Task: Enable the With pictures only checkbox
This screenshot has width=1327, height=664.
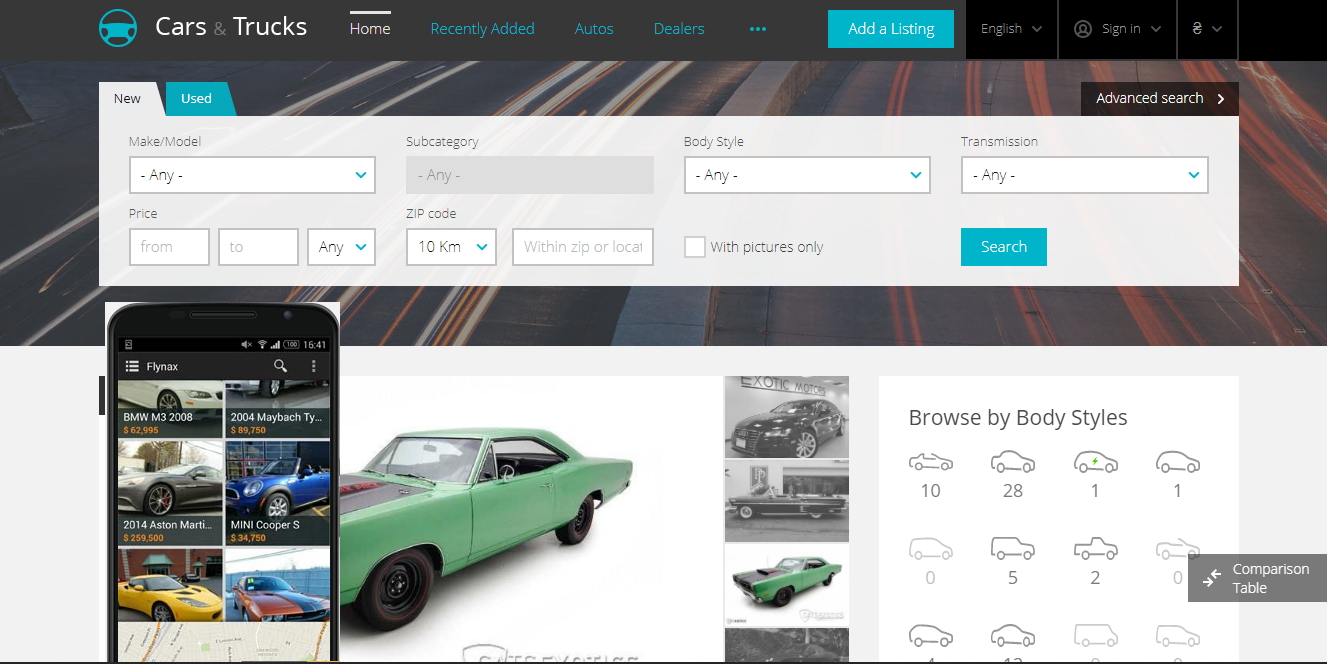Action: click(695, 247)
